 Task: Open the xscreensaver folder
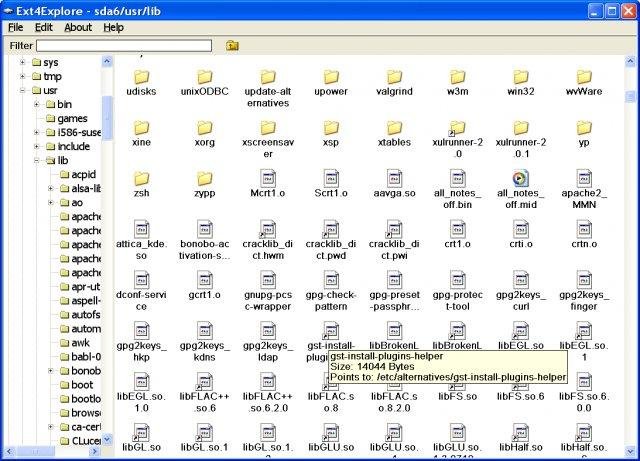point(268,128)
